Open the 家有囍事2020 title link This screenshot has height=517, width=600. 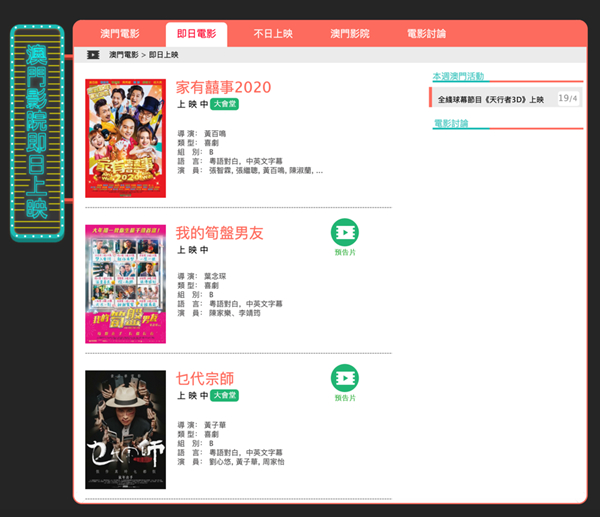coord(223,87)
